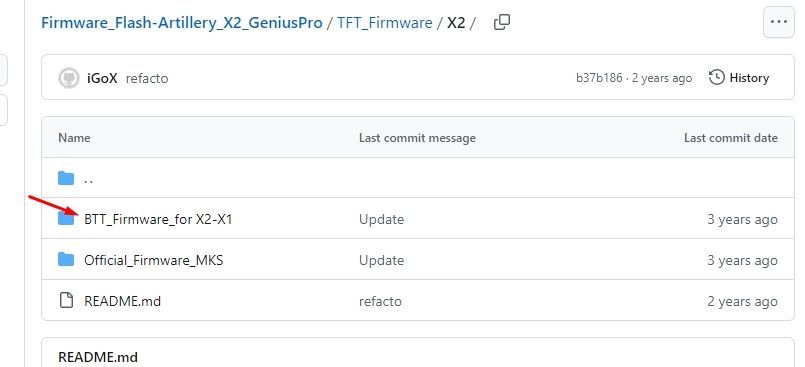Screen dimensions: 805x367
Task: Open the three-dot more options menu
Action: tap(779, 22)
